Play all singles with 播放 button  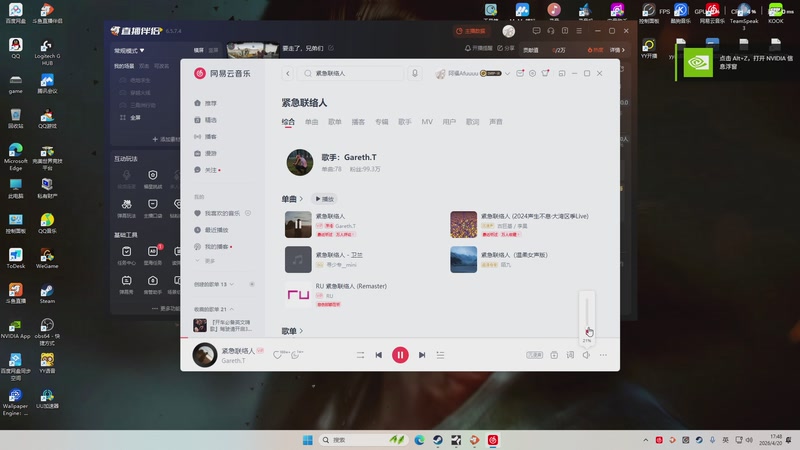pos(324,199)
